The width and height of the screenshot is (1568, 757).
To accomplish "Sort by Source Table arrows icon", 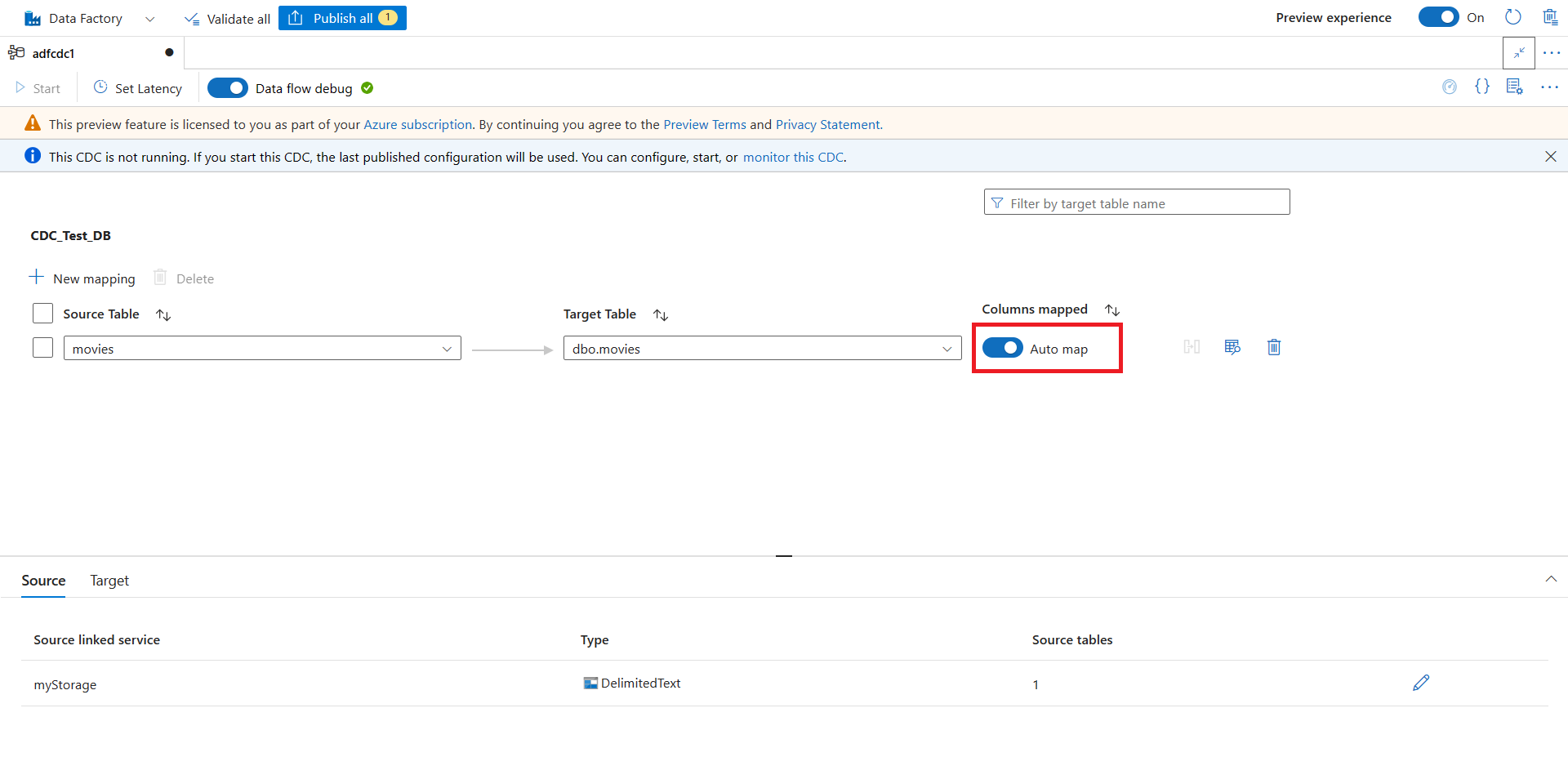I will pyautogui.click(x=163, y=314).
